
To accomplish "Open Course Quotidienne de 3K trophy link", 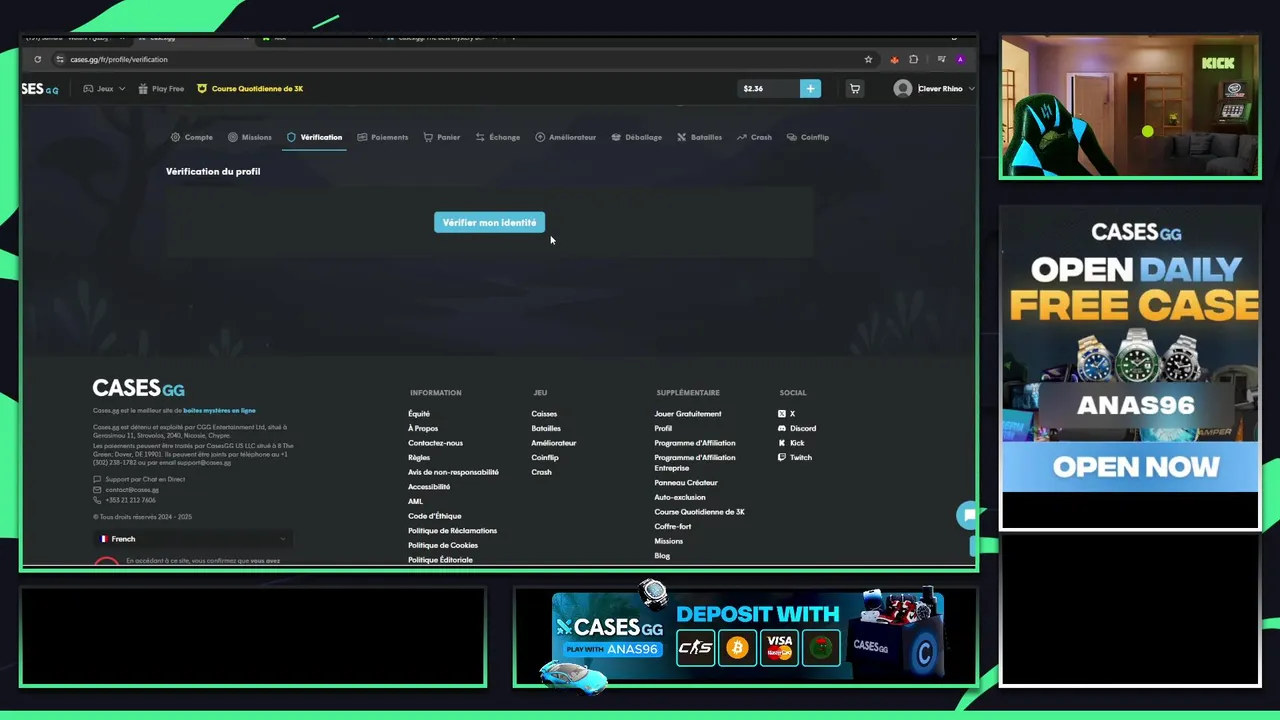I will pos(250,89).
